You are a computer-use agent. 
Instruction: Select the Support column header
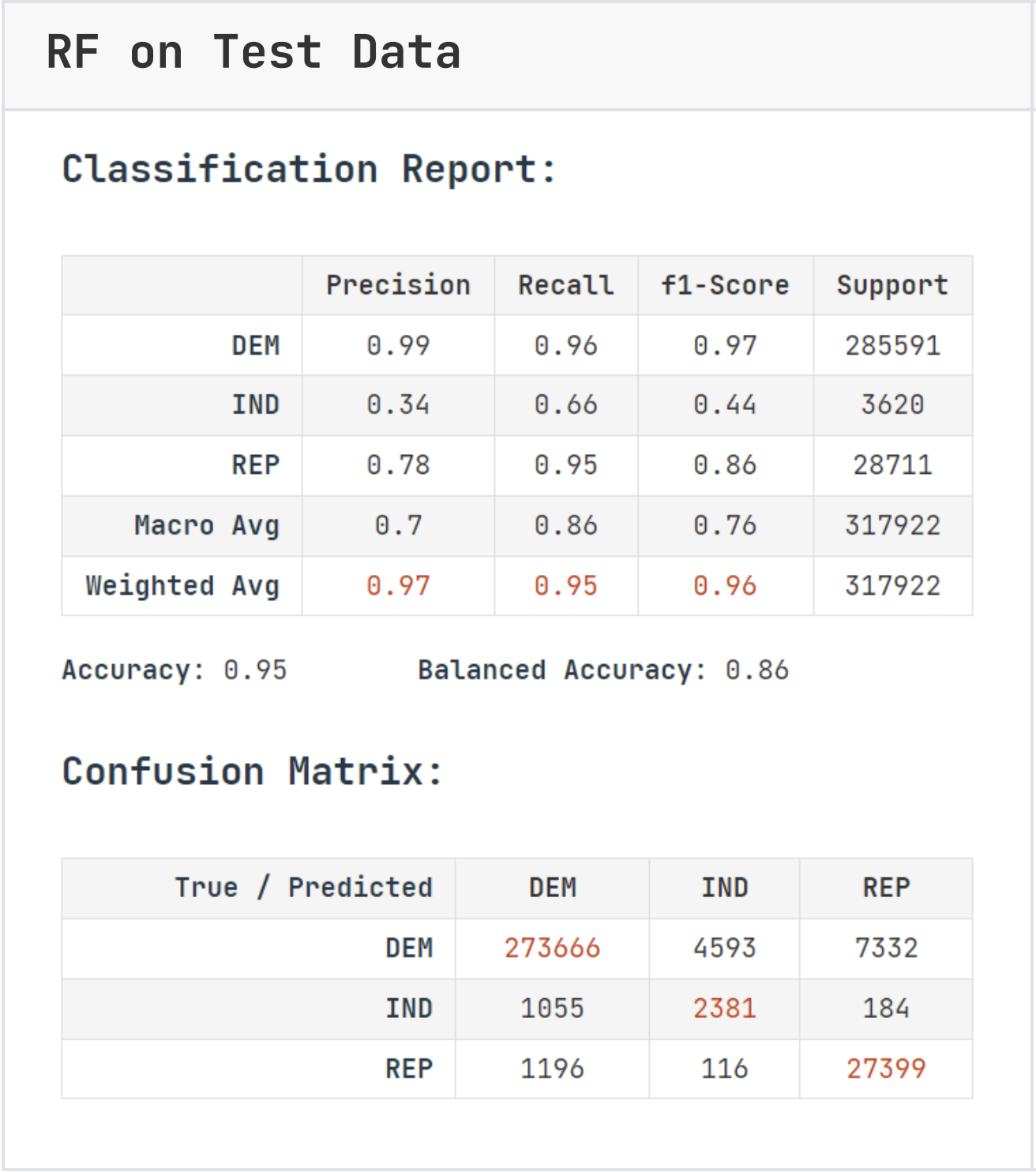coord(892,285)
